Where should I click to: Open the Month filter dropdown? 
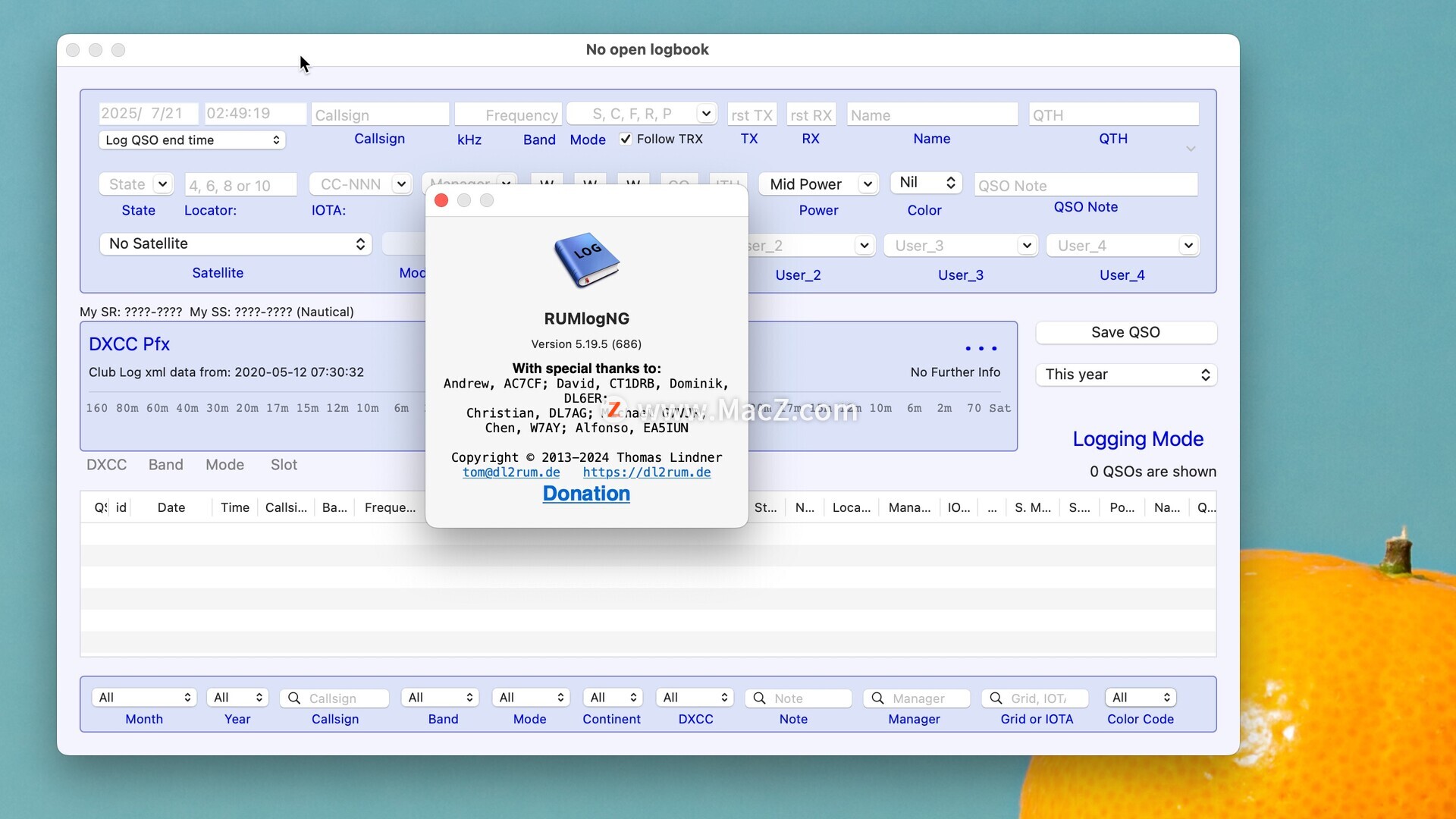(x=144, y=698)
